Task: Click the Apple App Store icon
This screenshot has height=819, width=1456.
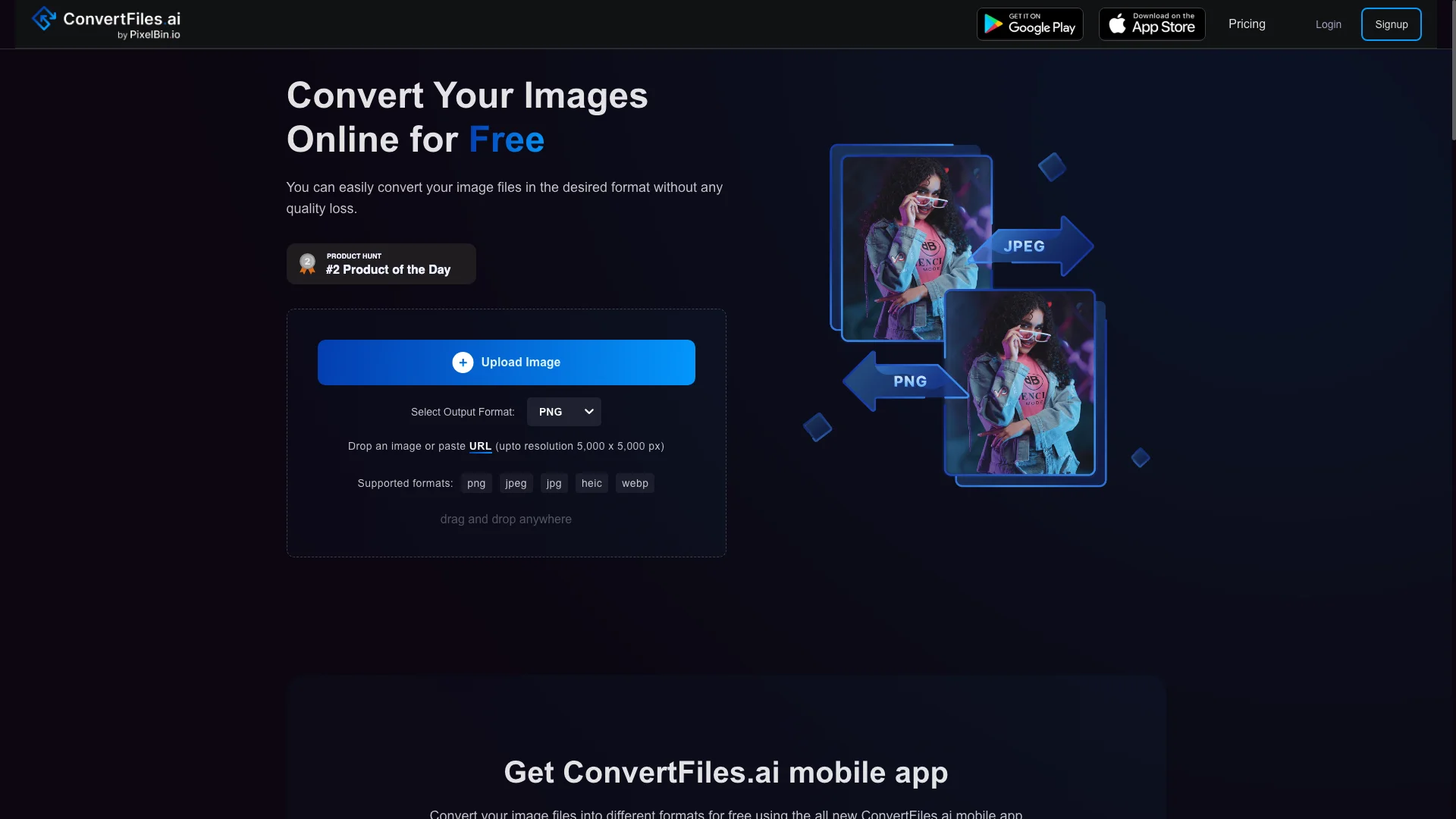Action: click(1151, 24)
